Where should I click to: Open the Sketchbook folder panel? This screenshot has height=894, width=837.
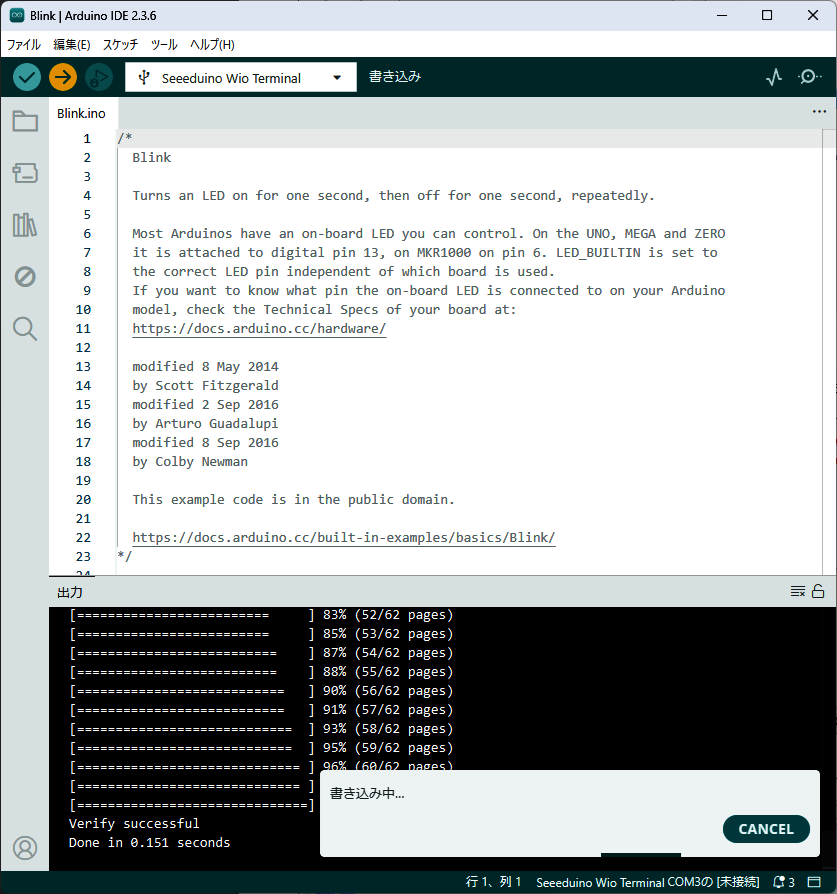25,122
